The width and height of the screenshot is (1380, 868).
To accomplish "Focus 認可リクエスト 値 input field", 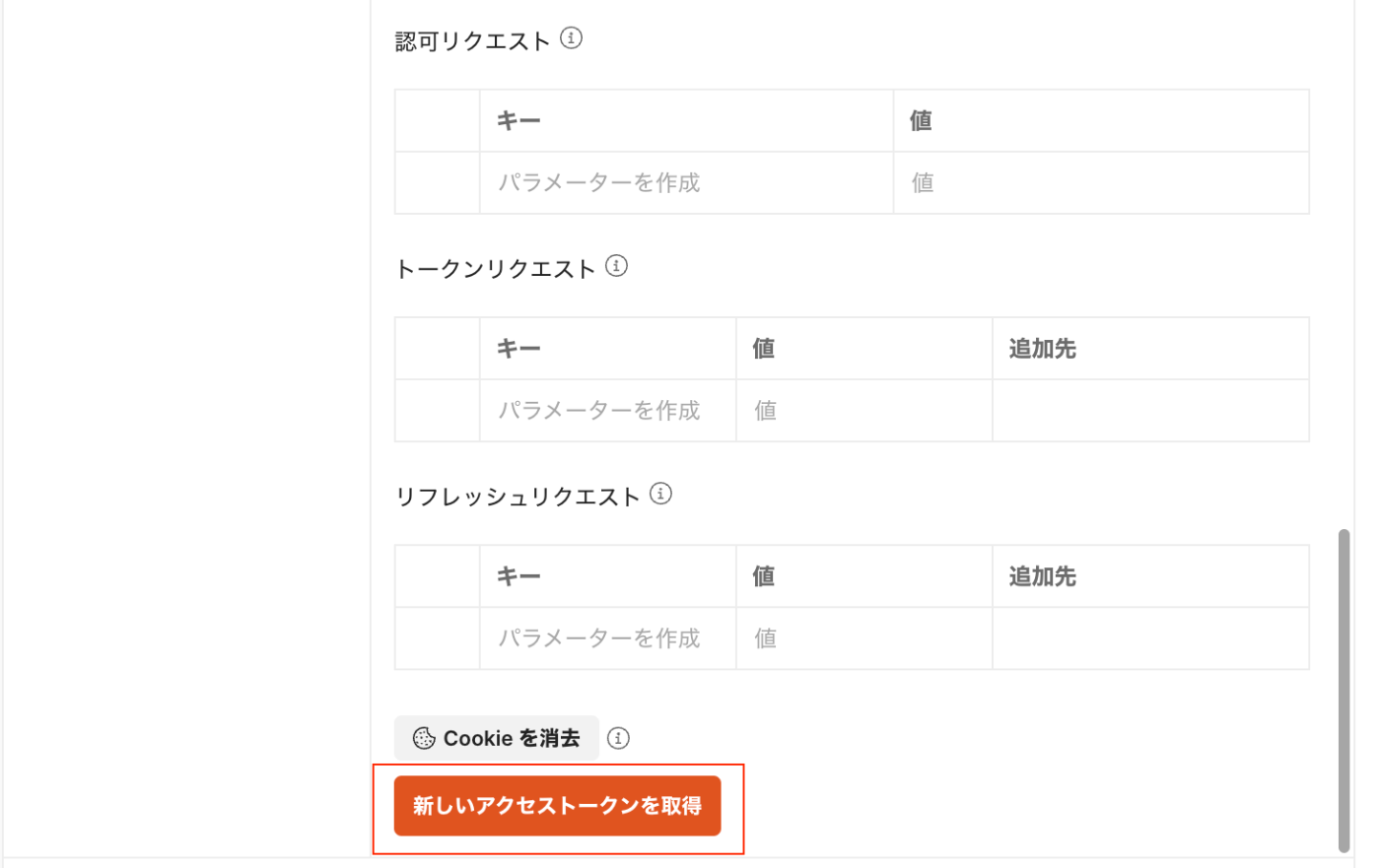I will coord(1101,182).
